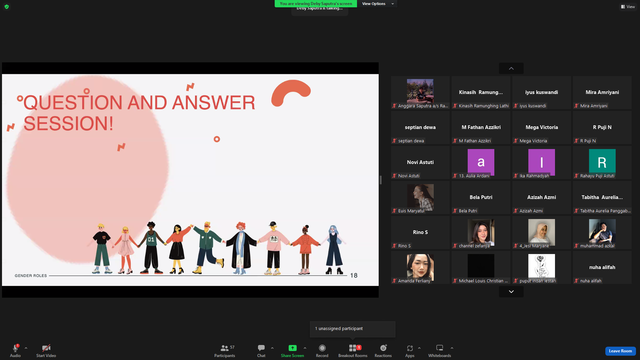The height and width of the screenshot is (360, 640).
Task: Select nuha alifah's participant tile
Action: click(602, 268)
